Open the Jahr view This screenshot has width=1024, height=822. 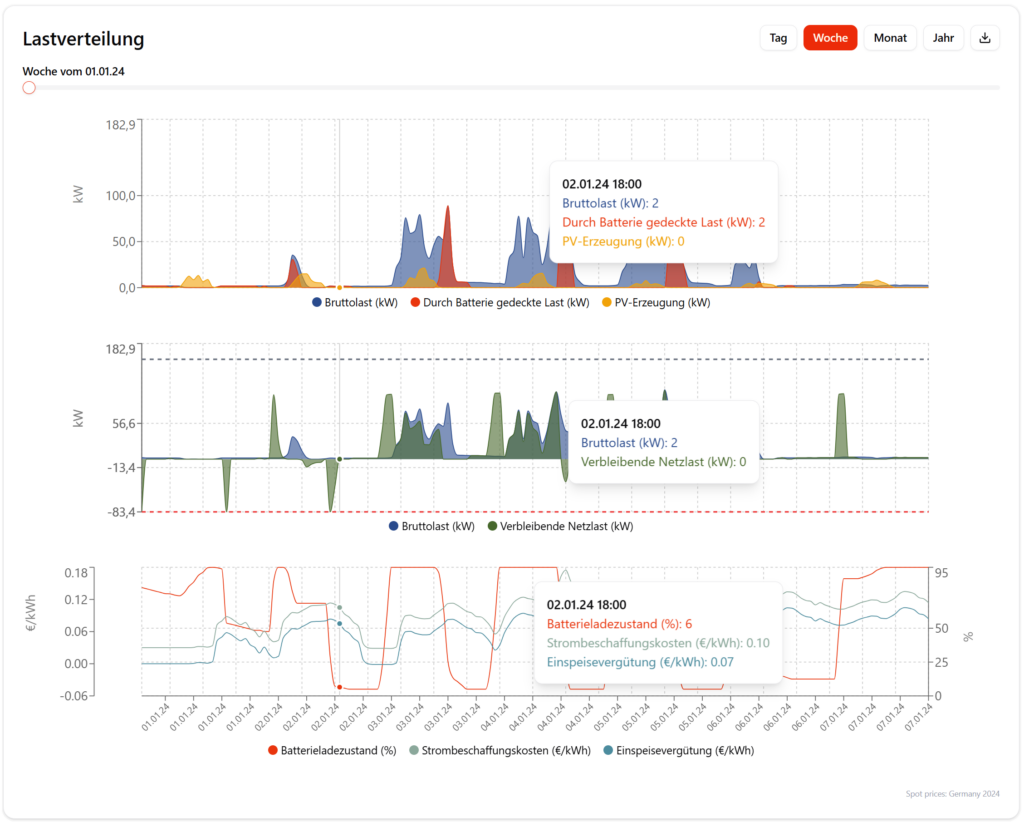[x=943, y=38]
